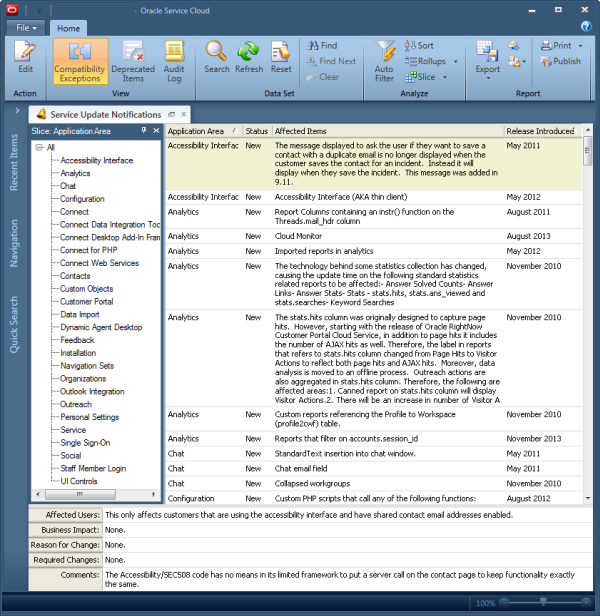Click the Oracle application logo icon
Viewport: 600px width, 616px height.
tap(12, 10)
